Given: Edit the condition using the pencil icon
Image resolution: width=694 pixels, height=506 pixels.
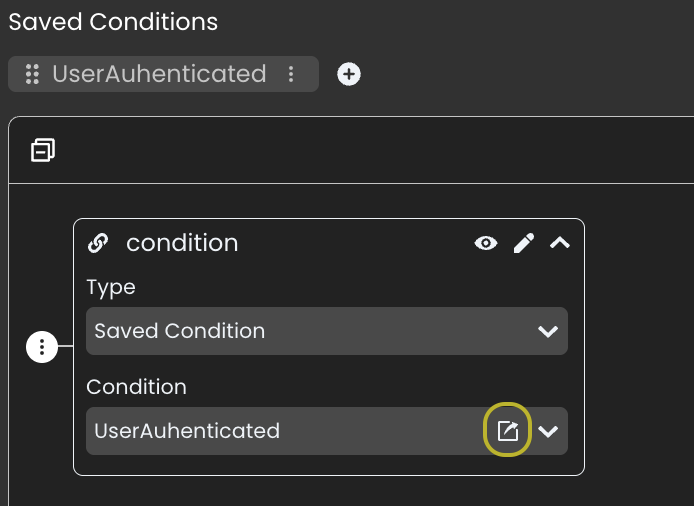Looking at the screenshot, I should tap(523, 243).
